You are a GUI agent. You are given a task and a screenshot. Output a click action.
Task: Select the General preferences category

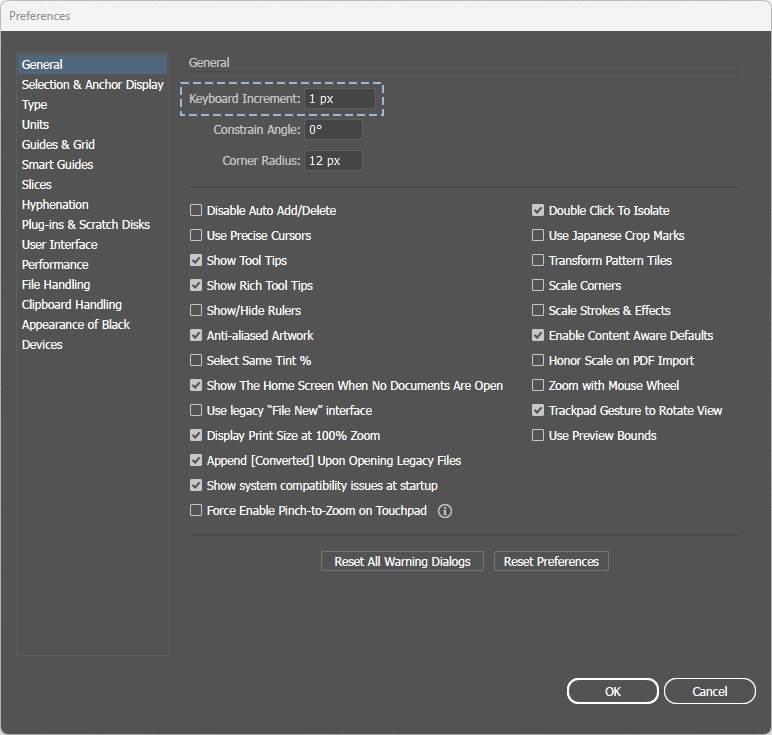click(93, 64)
